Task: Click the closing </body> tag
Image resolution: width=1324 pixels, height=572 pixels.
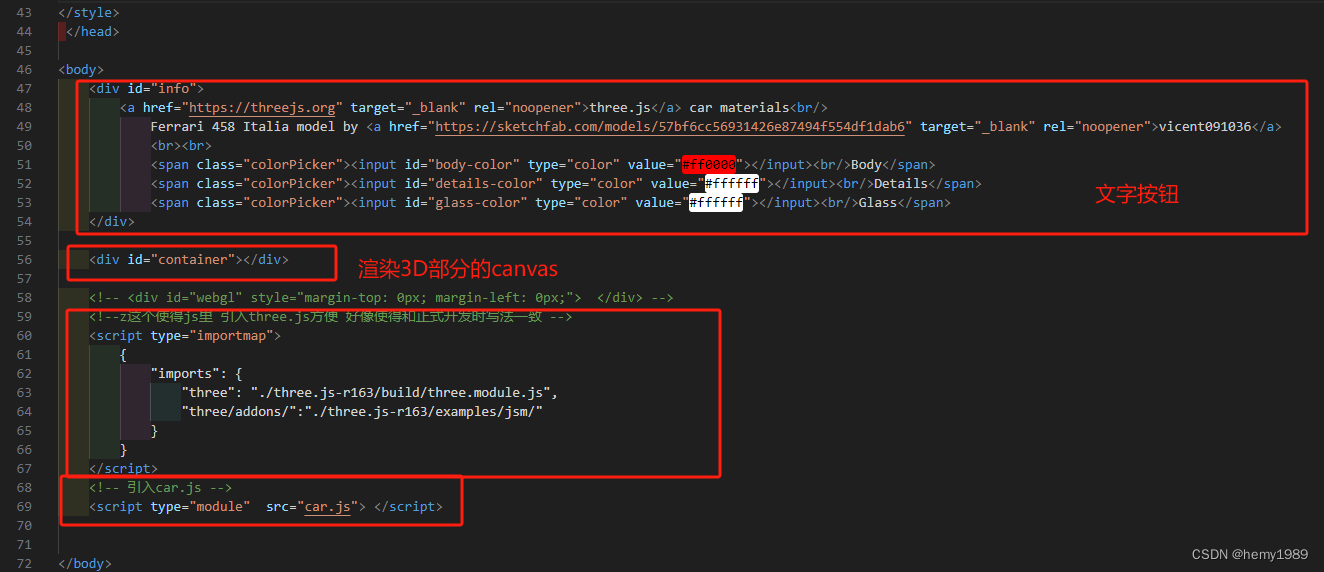Action: coord(85,564)
